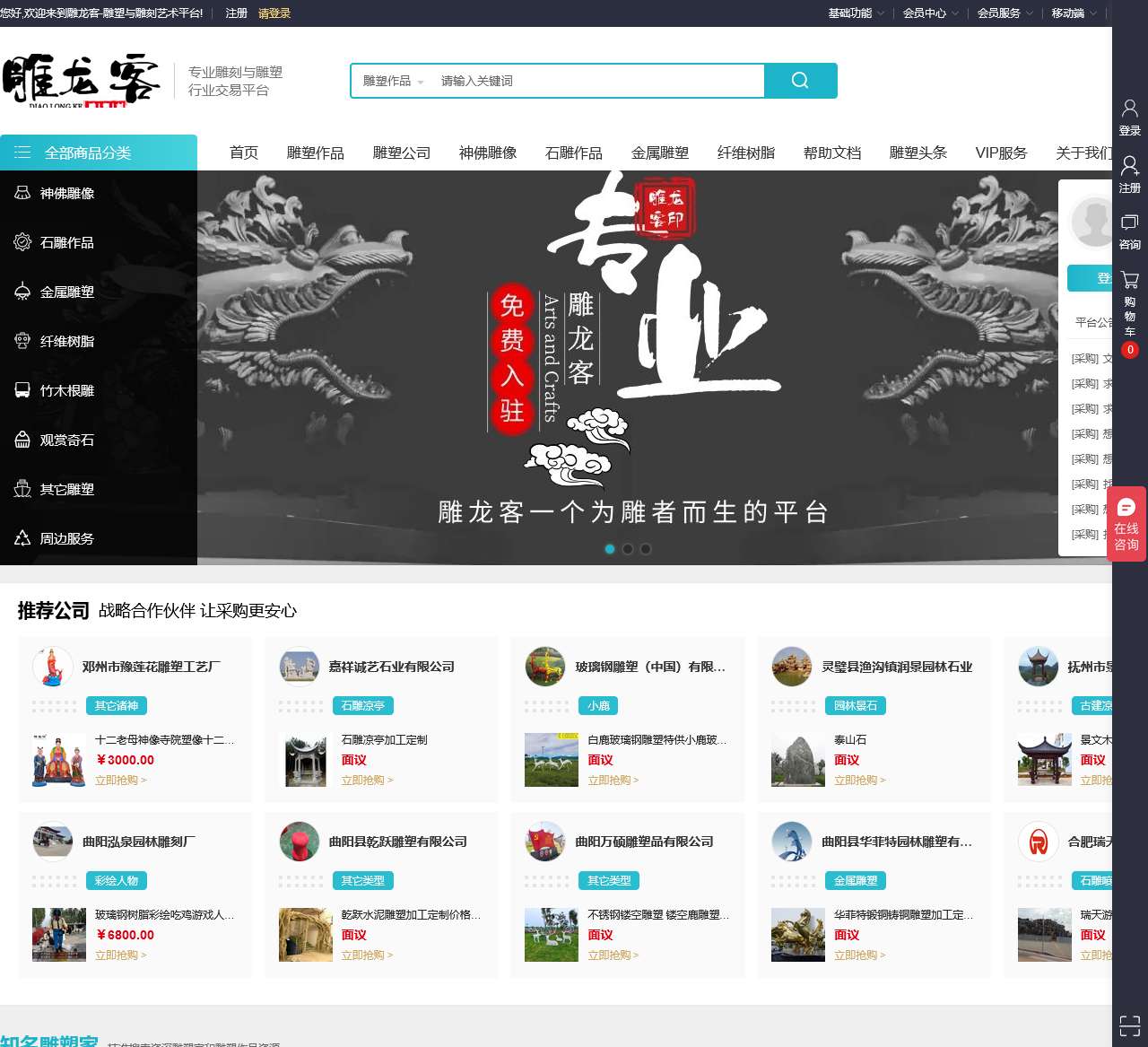Screen dimensions: 1148x1047
Task: Click 立即抢购 under 玻璃钢树脂彩绘 product
Action: pyautogui.click(x=121, y=955)
